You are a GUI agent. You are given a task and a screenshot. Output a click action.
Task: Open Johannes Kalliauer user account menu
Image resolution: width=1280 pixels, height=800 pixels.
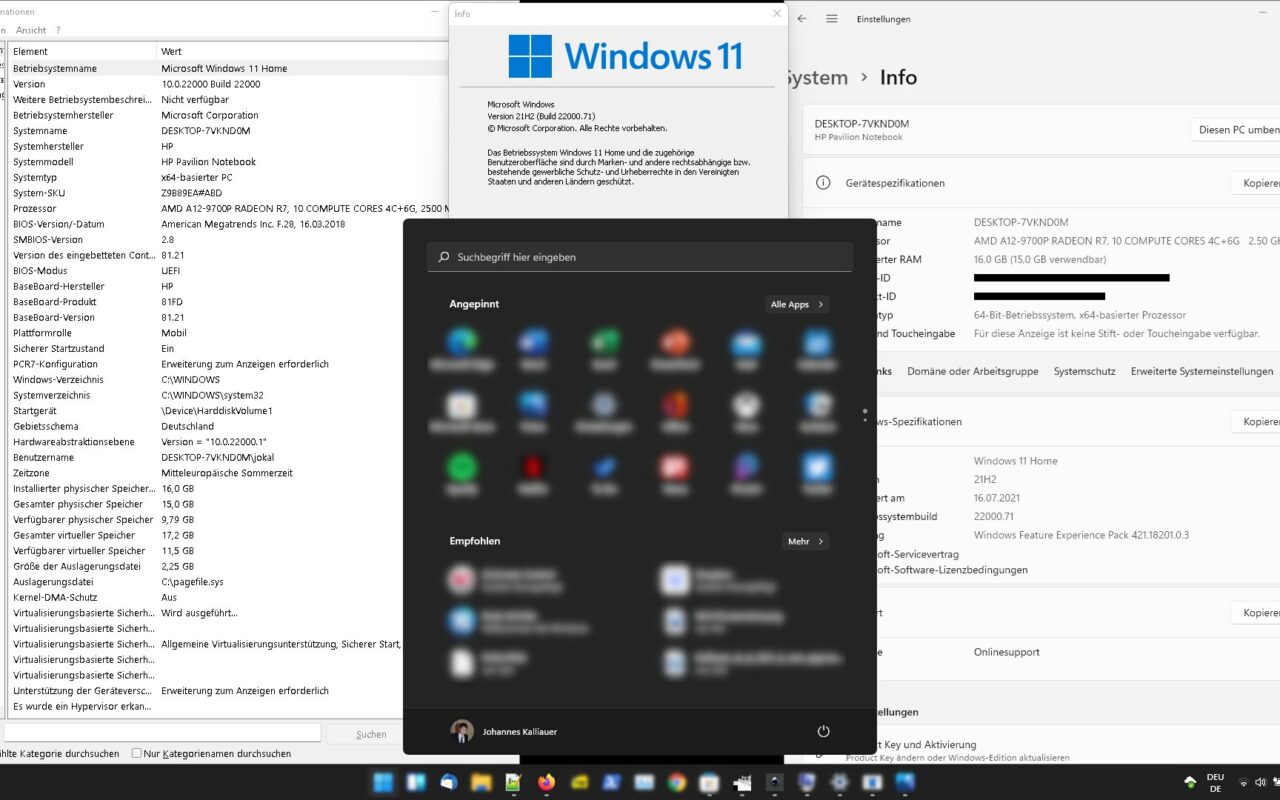pyautogui.click(x=504, y=731)
